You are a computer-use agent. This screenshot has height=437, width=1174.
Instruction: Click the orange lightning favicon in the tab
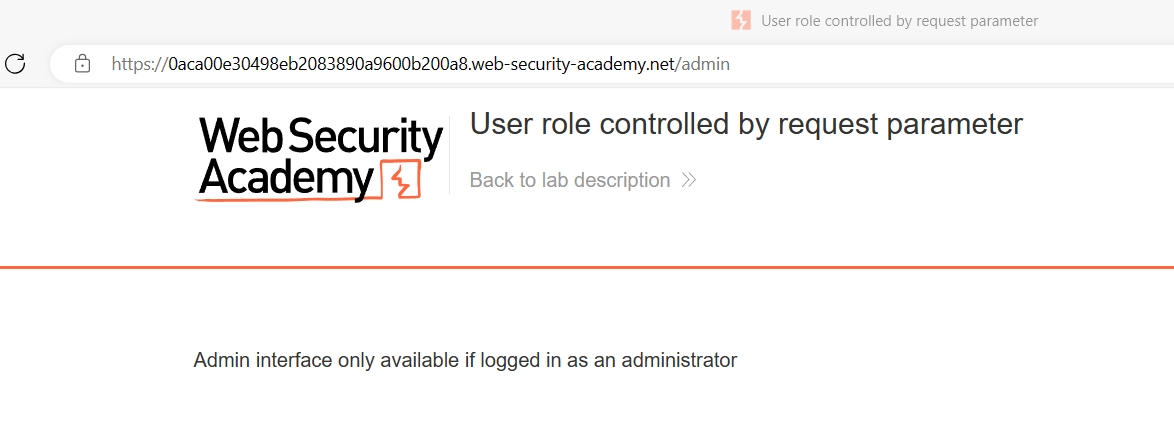[740, 21]
